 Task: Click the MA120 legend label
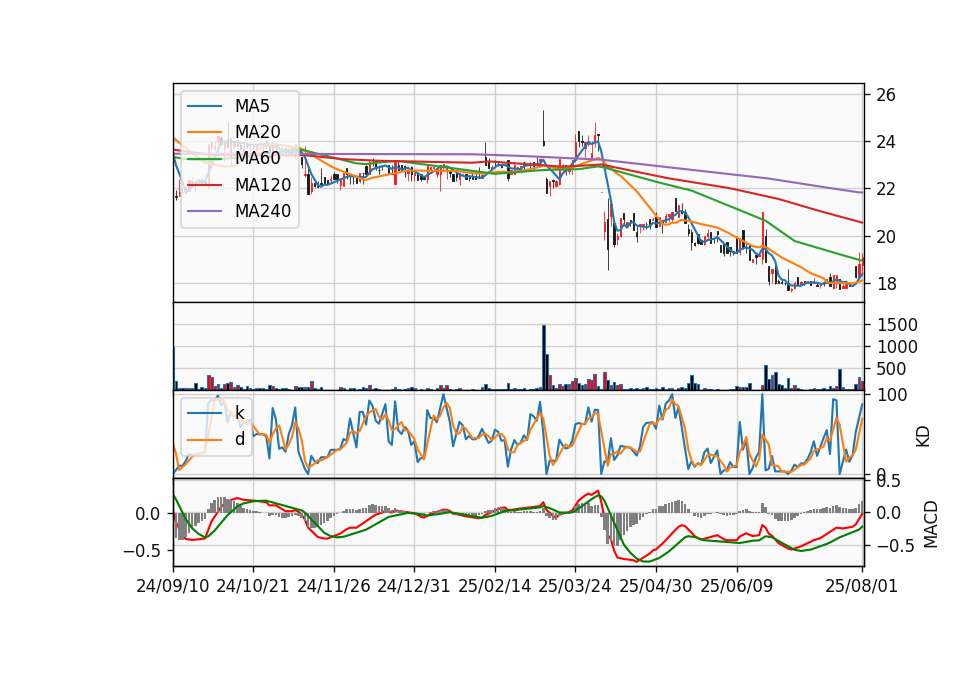coord(263,185)
